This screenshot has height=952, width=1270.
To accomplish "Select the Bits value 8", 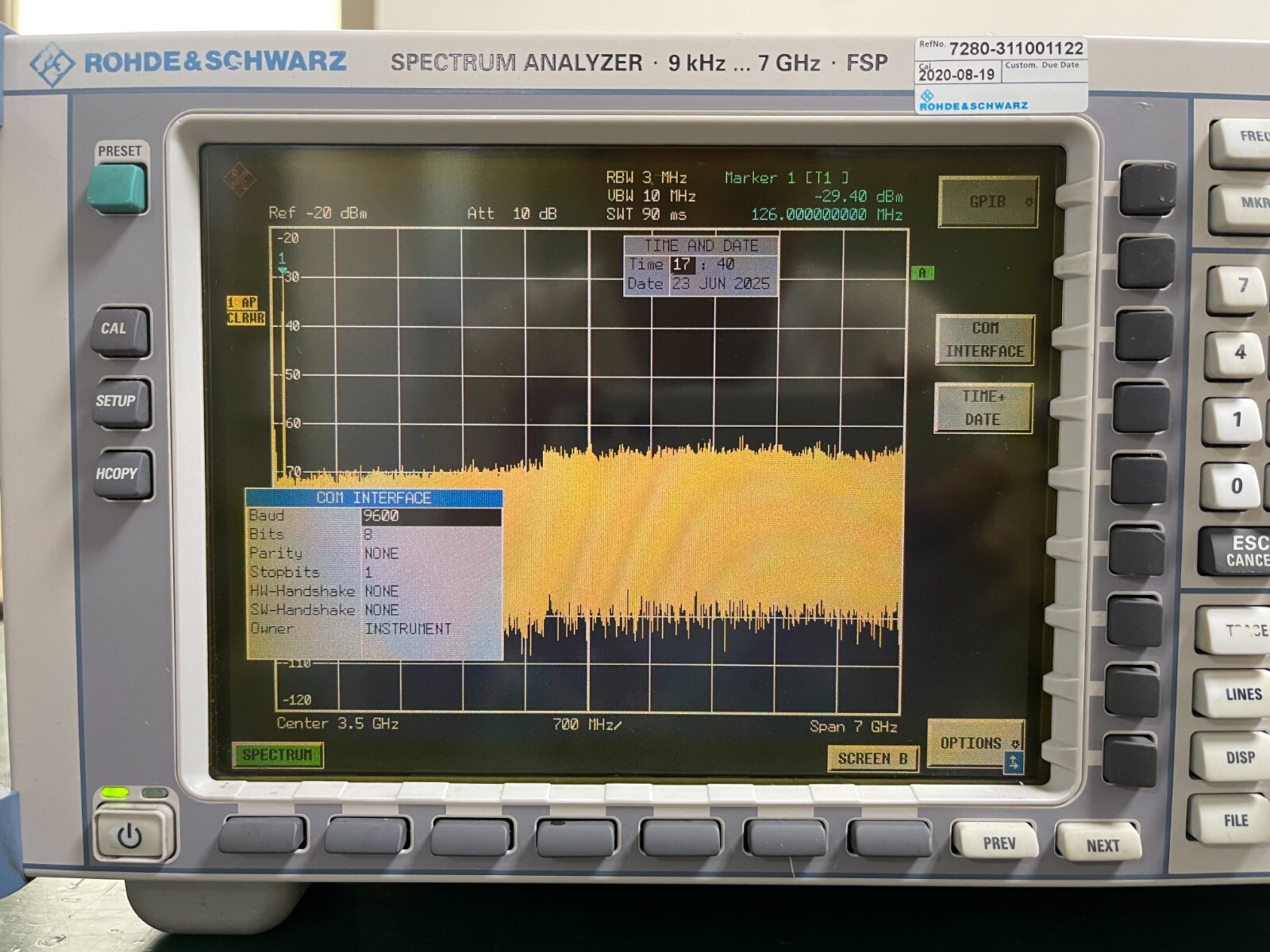I will [368, 535].
